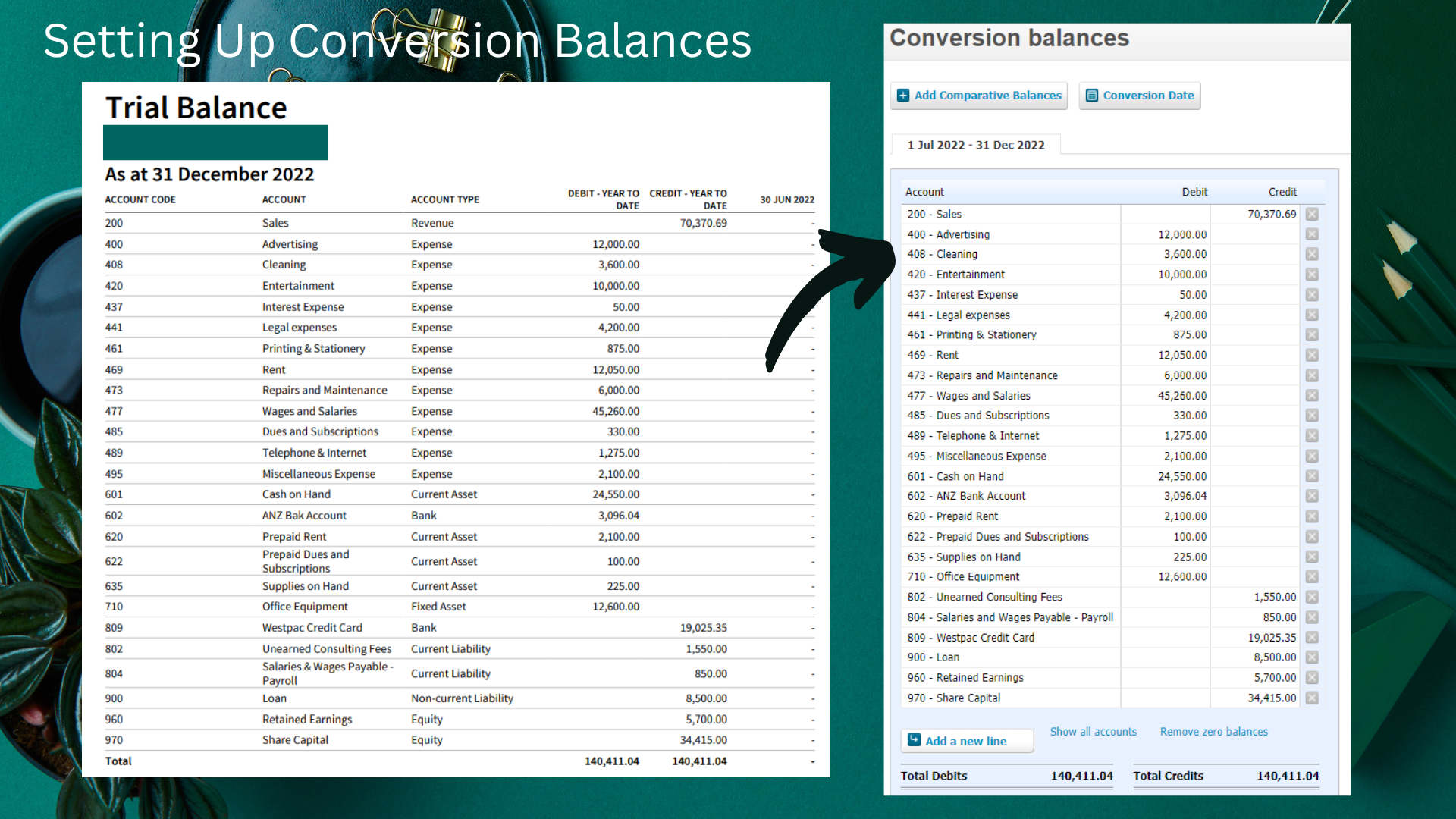The width and height of the screenshot is (1456, 819).
Task: Delete the 710 - Office Equipment line
Action: point(1312,577)
